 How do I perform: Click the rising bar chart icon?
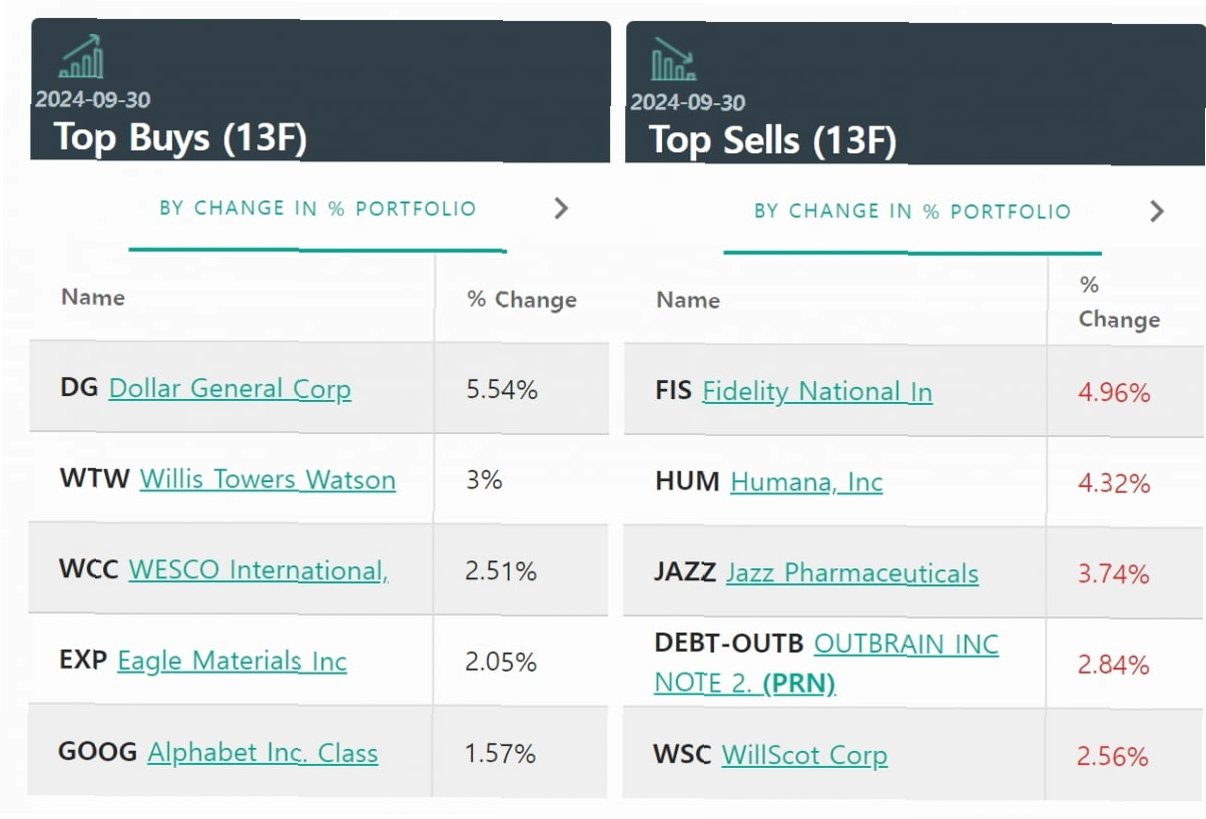(x=81, y=57)
